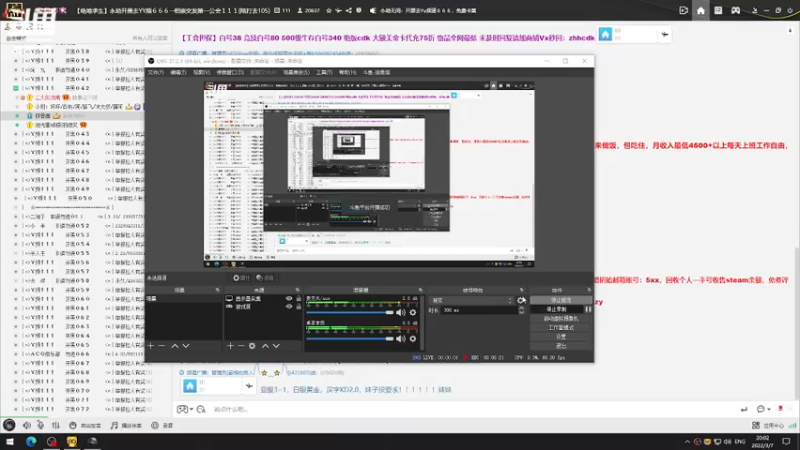Move source down in Sources dock
The height and width of the screenshot is (450, 800).
pyautogui.click(x=276, y=346)
